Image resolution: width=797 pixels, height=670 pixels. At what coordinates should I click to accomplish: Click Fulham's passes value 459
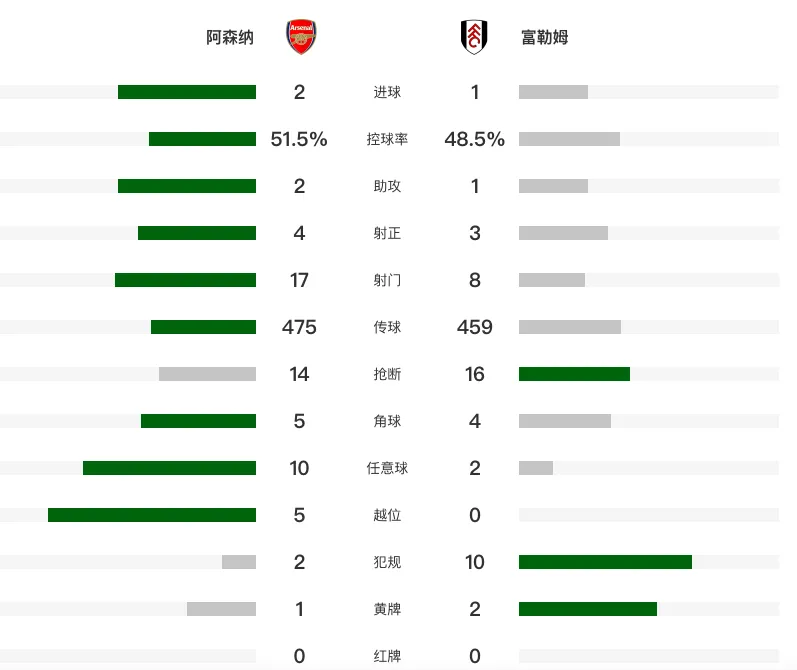click(x=474, y=327)
